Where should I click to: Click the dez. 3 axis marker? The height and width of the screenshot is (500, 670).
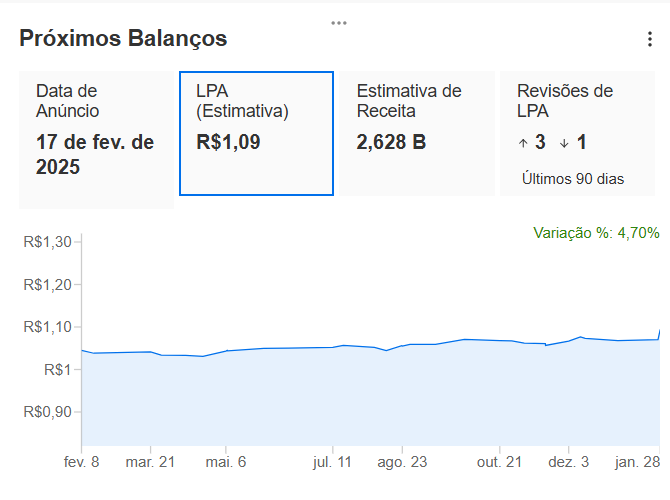click(568, 462)
